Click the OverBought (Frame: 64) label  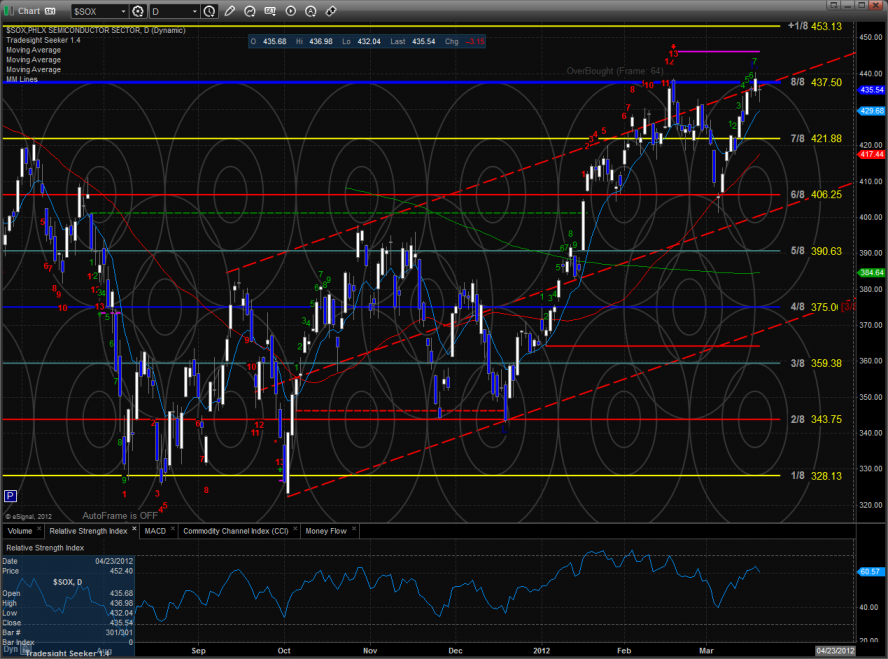coord(614,71)
